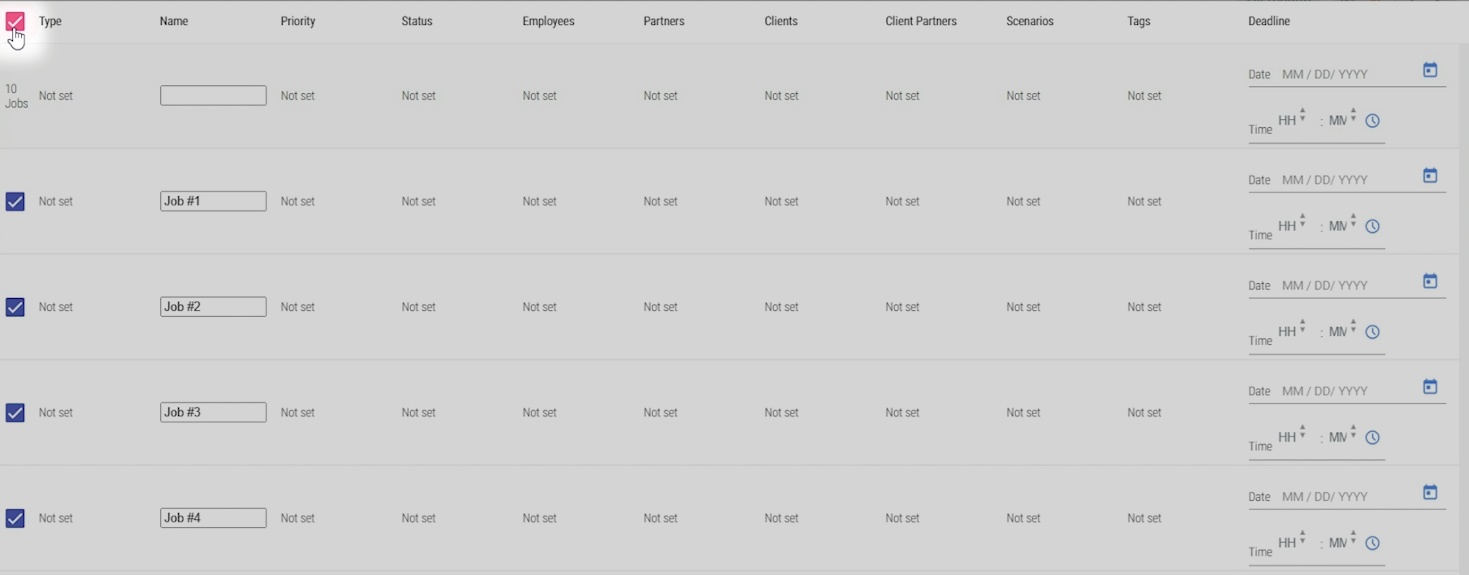Open the time picker clock for Job #4
Screen dimensions: 1469x575
tap(1372, 544)
